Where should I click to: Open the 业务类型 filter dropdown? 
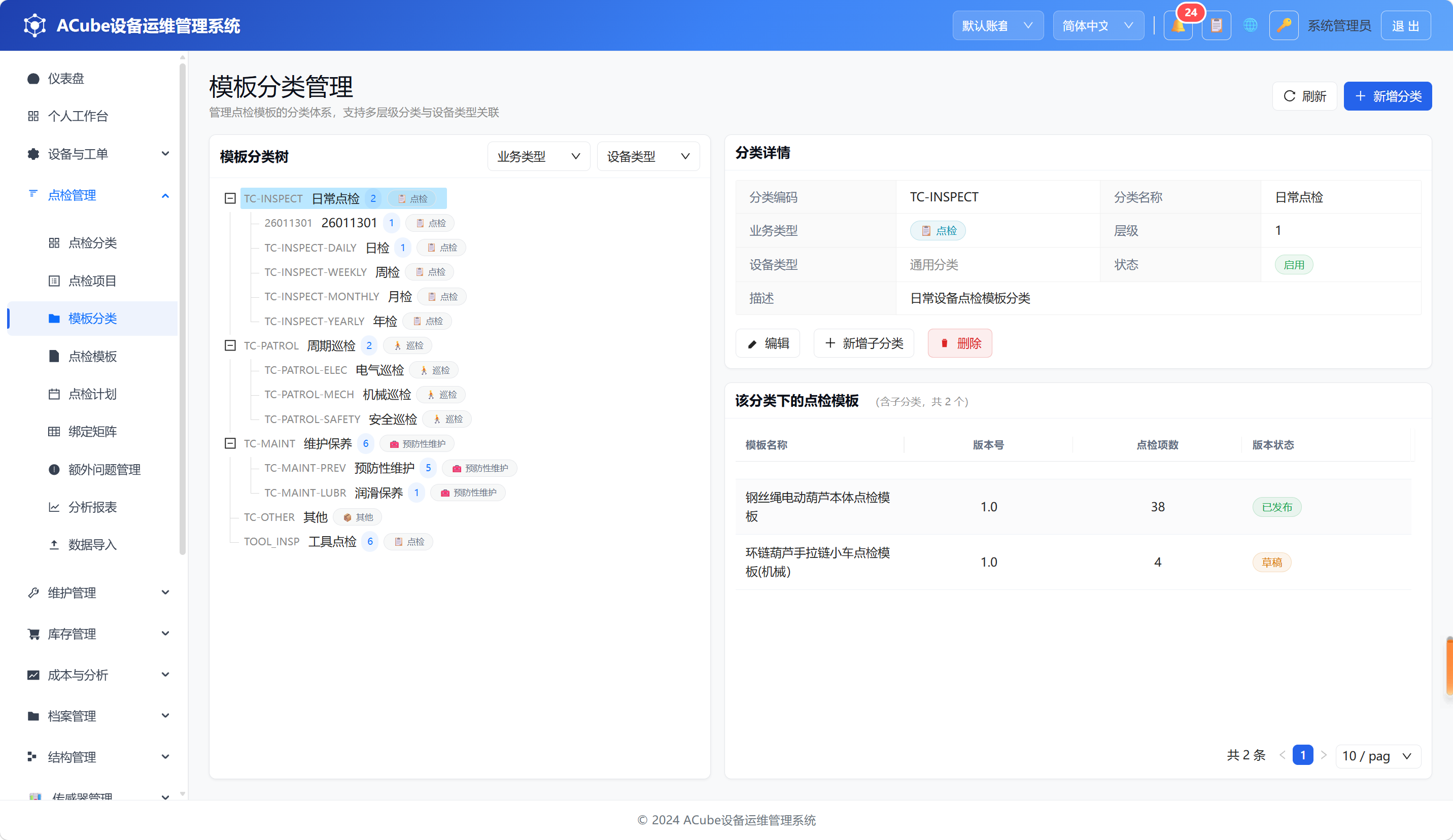(538, 157)
